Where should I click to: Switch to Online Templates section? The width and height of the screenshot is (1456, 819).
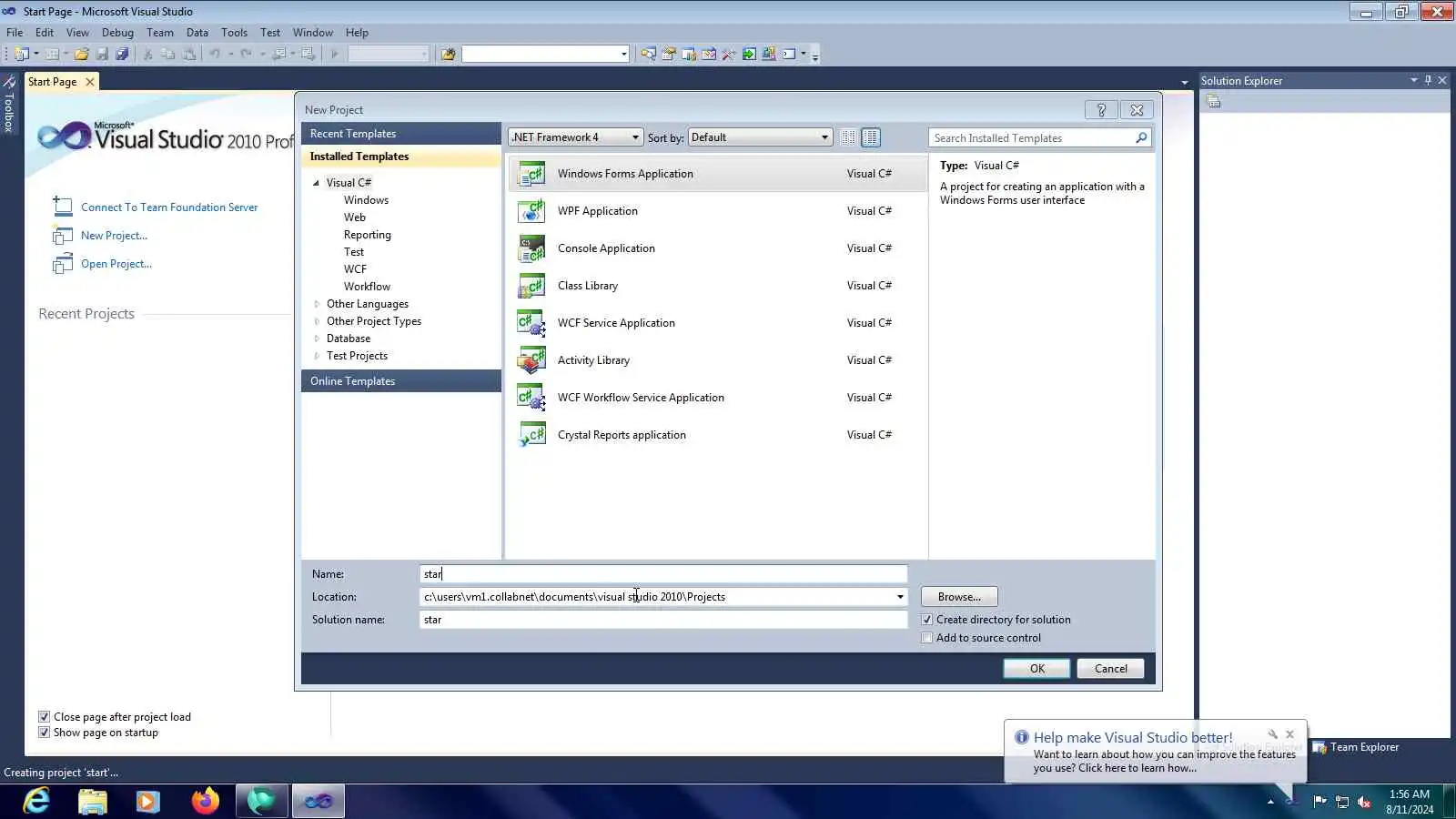pyautogui.click(x=401, y=381)
